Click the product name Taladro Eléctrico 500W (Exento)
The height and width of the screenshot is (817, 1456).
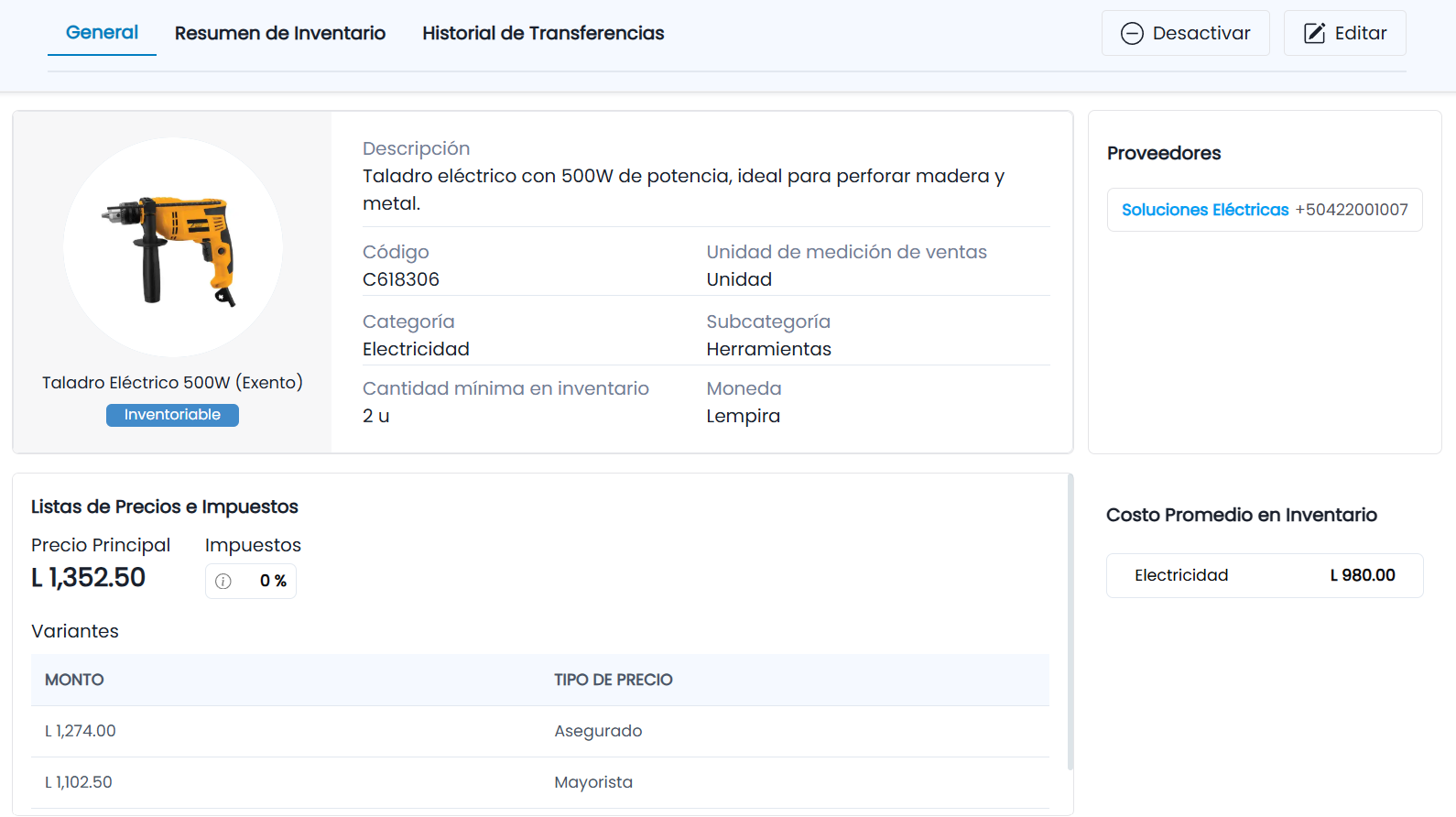172,382
